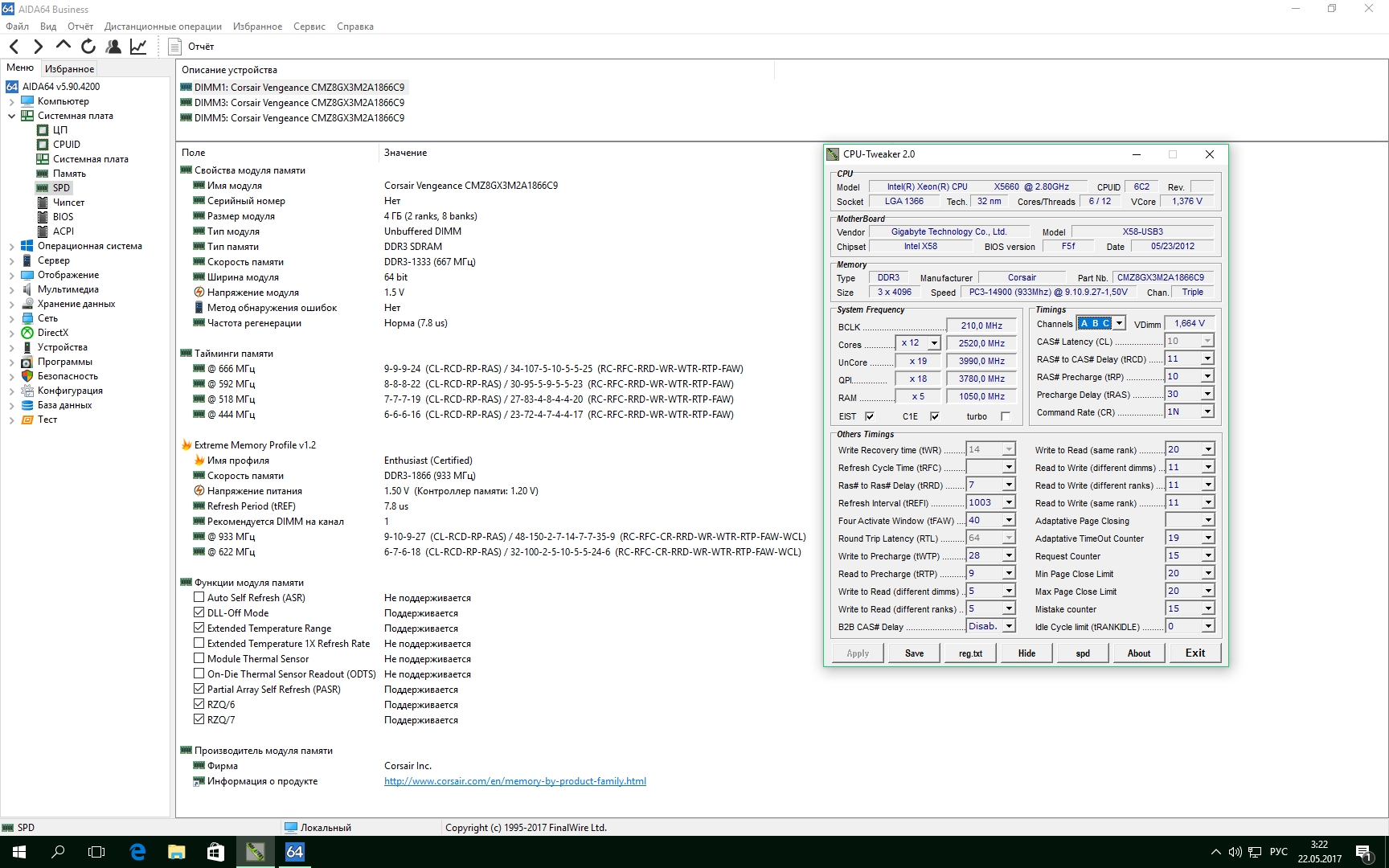
Task: Open the Cores multiplier dropdown
Action: 933,343
